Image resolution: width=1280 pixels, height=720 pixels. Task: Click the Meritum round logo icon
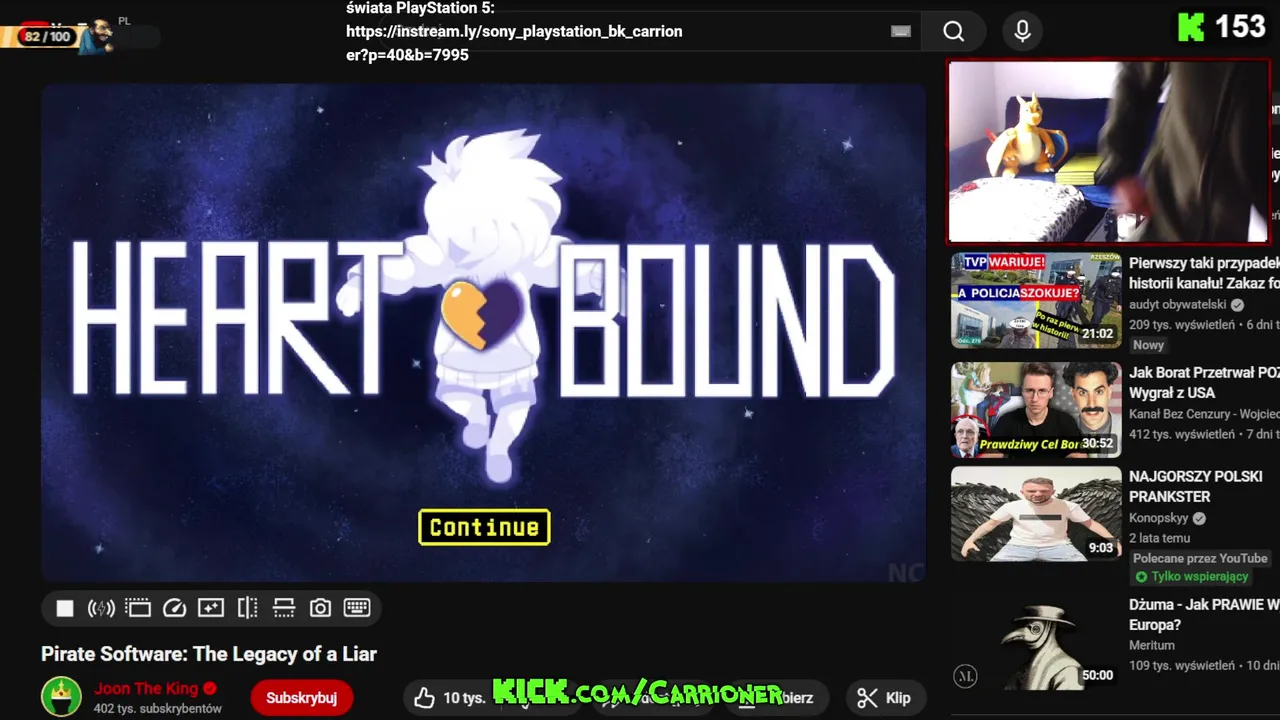click(x=965, y=676)
